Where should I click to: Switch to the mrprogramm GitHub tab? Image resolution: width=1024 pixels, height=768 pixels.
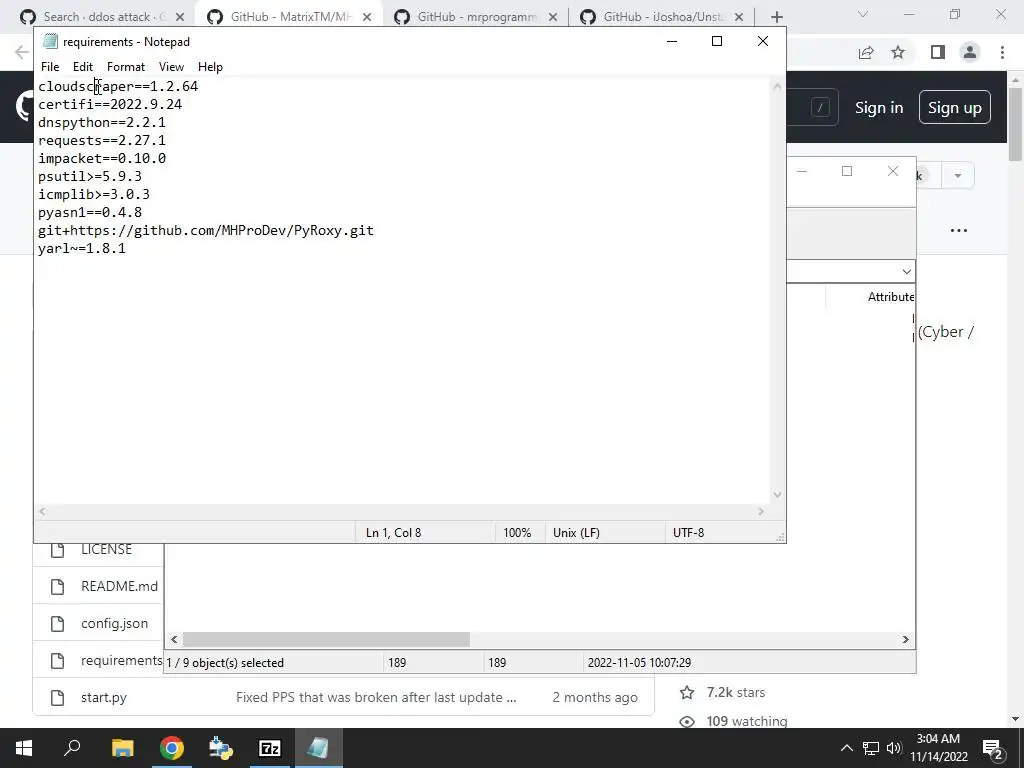(477, 17)
